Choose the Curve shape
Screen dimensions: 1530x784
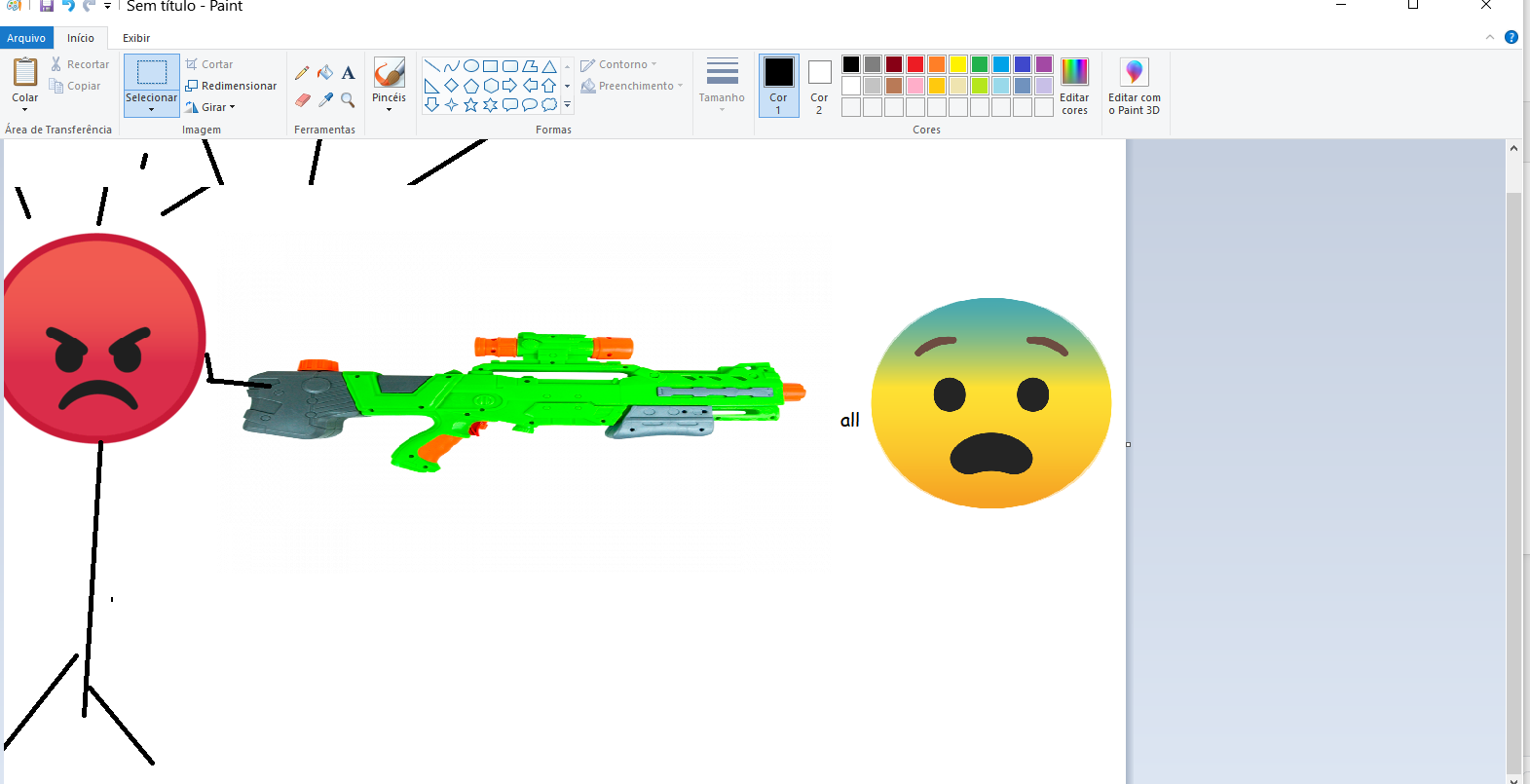point(451,66)
